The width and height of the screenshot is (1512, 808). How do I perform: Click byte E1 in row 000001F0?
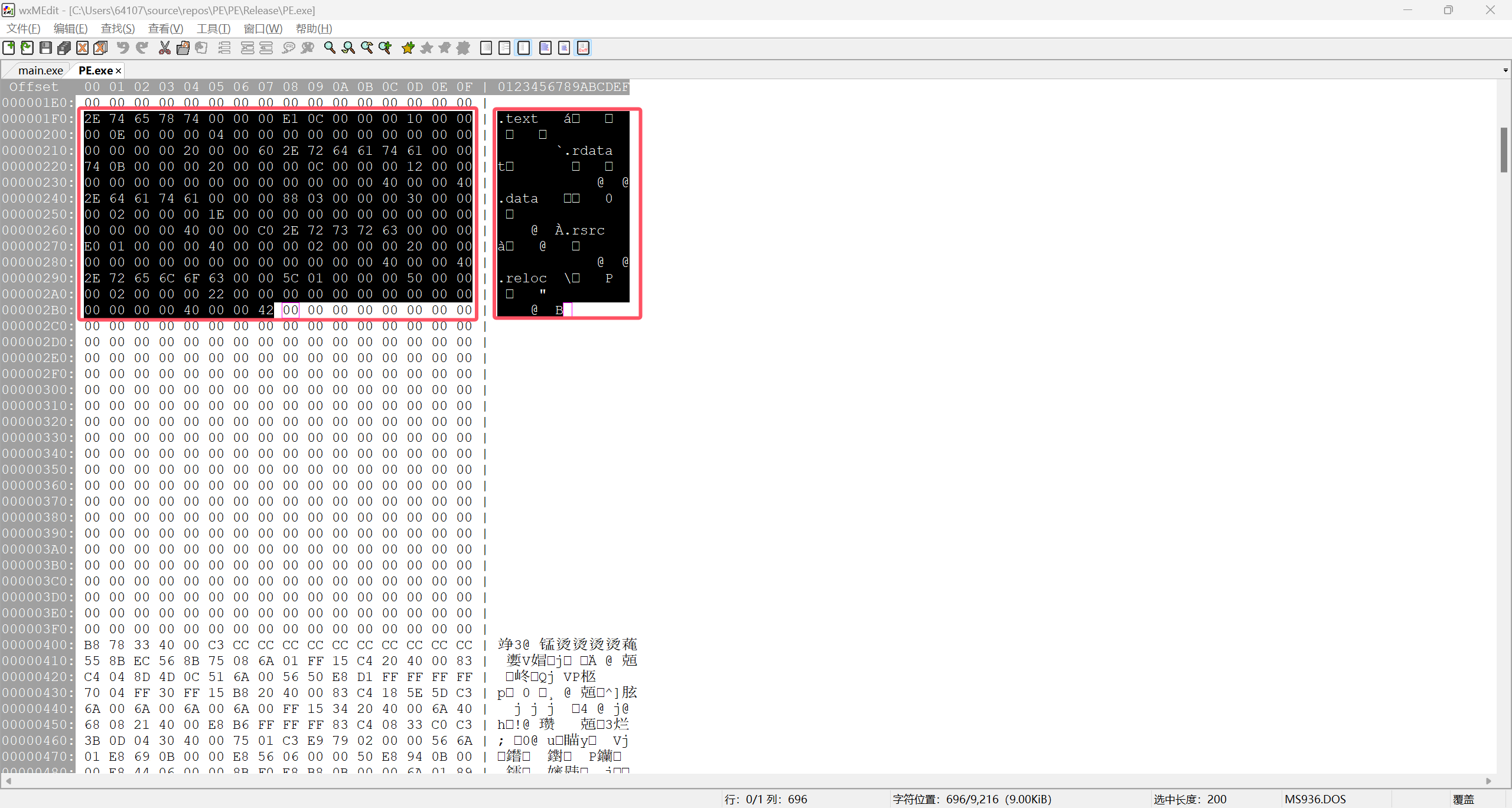point(291,119)
